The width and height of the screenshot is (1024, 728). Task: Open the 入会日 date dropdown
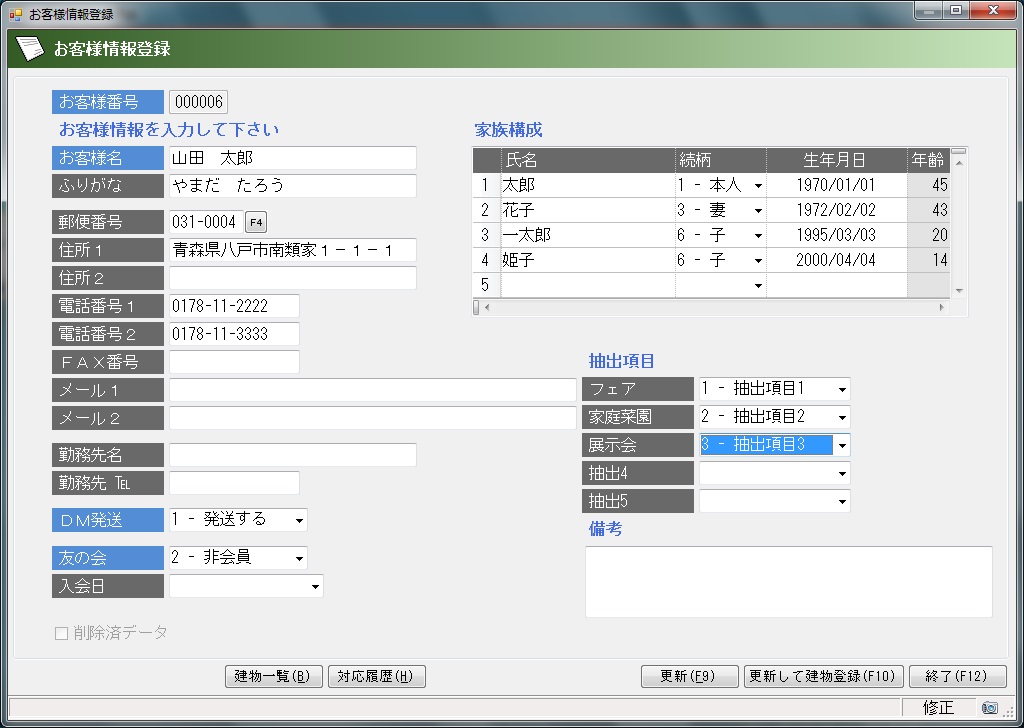coord(315,586)
